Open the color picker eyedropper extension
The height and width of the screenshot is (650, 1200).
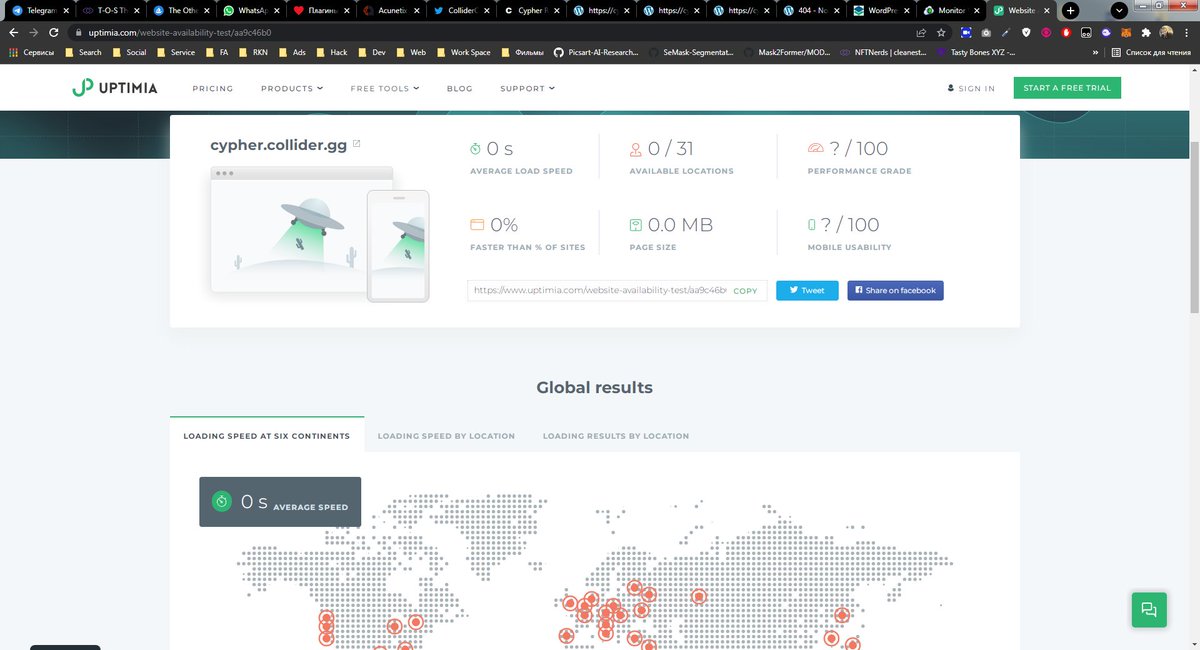(1006, 32)
